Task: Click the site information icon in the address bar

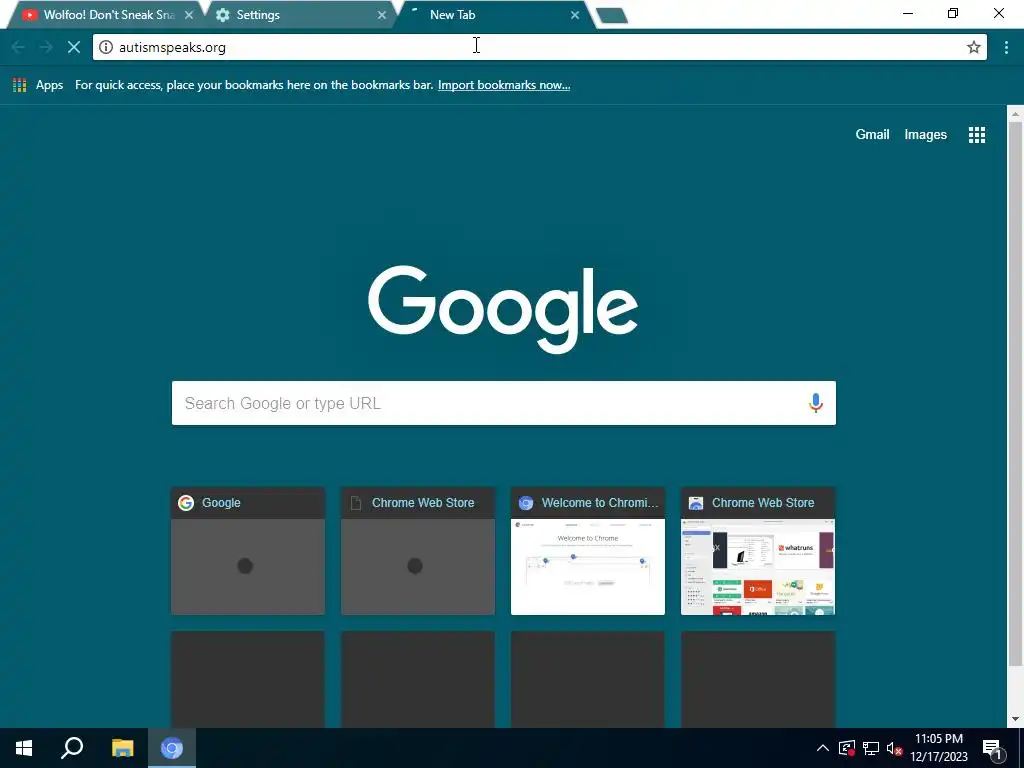Action: point(106,47)
